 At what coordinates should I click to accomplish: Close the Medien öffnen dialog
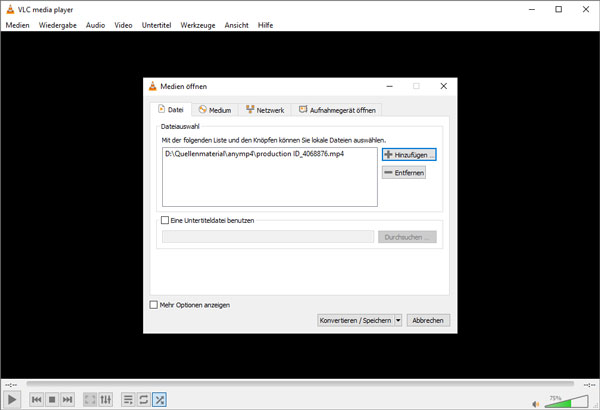tap(443, 86)
